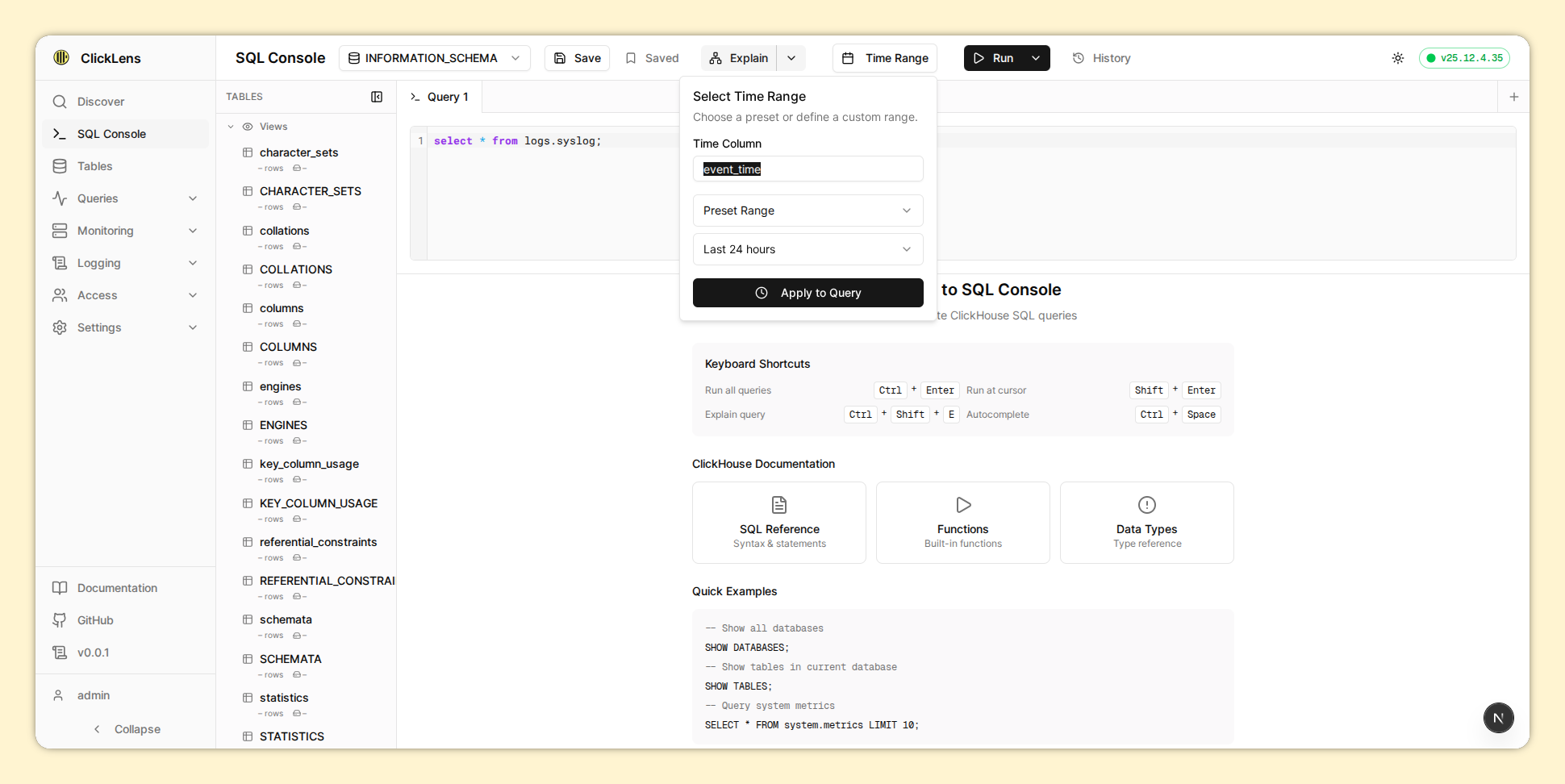The image size is (1565, 784).
Task: Collapse the Tables panel using sidebar icon
Action: click(x=377, y=97)
